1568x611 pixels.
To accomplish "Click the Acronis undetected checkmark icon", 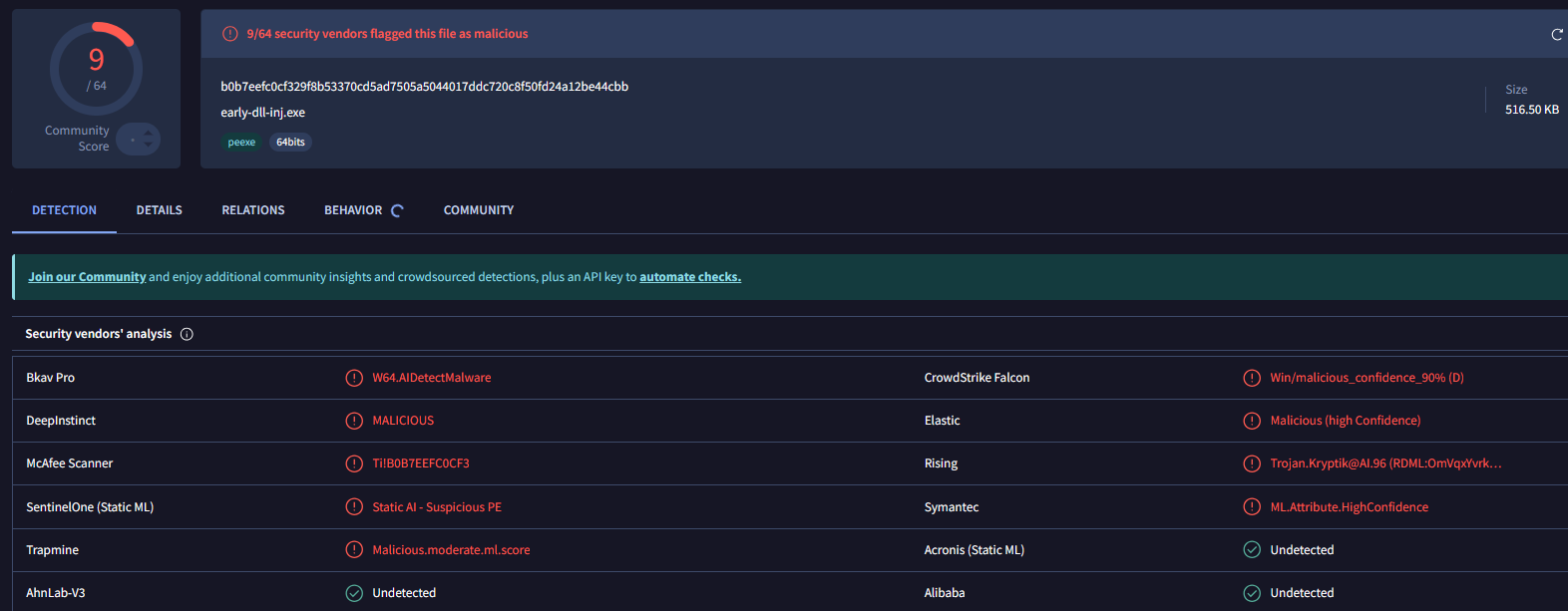I will [x=1252, y=549].
